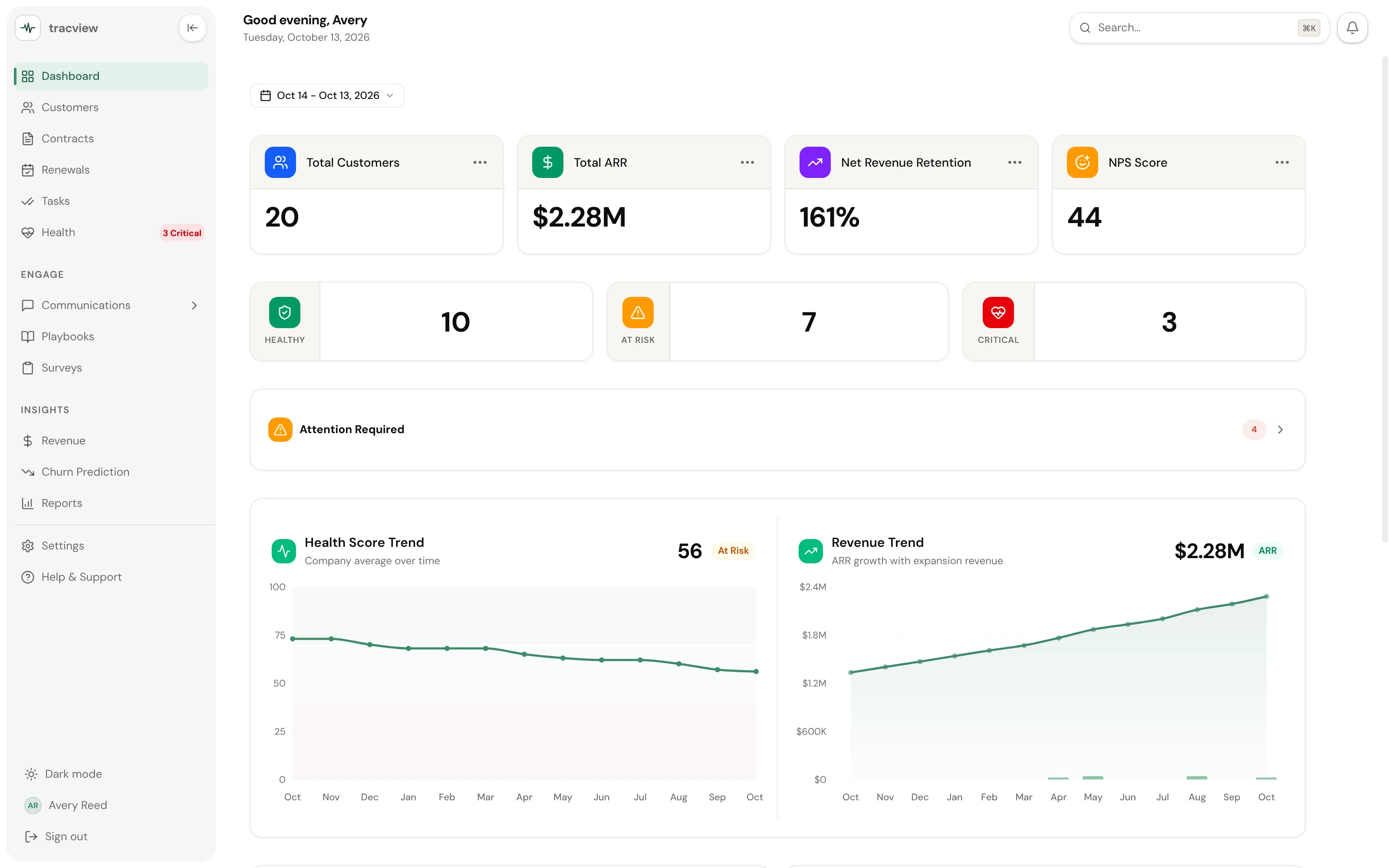Open Settings
Image resolution: width=1389 pixels, height=868 pixels.
pyautogui.click(x=111, y=546)
